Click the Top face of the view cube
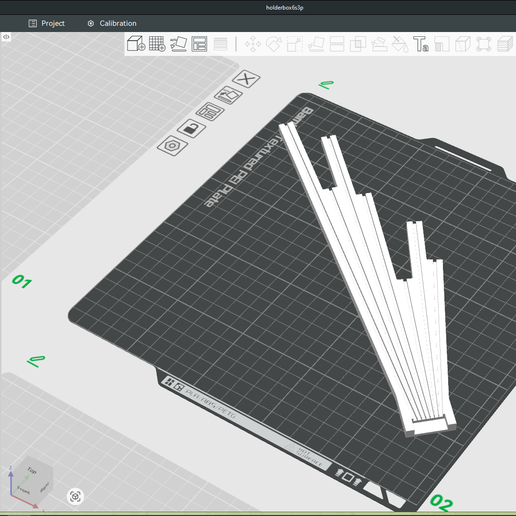516x516 pixels. [32, 470]
